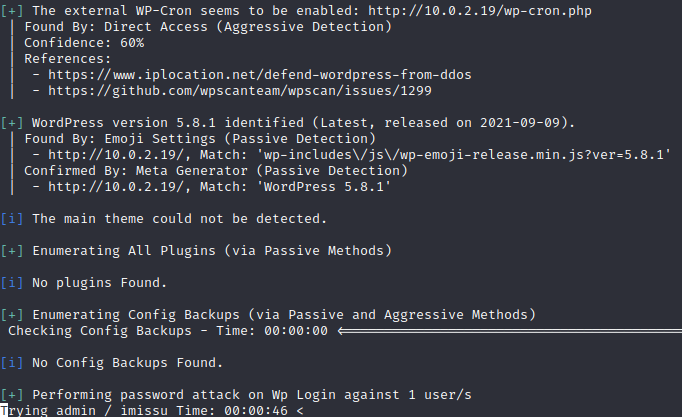Click the [+] marker beside Enumerating Config Backups
Viewport: 682px width, 417px height.
pyautogui.click(x=12, y=315)
